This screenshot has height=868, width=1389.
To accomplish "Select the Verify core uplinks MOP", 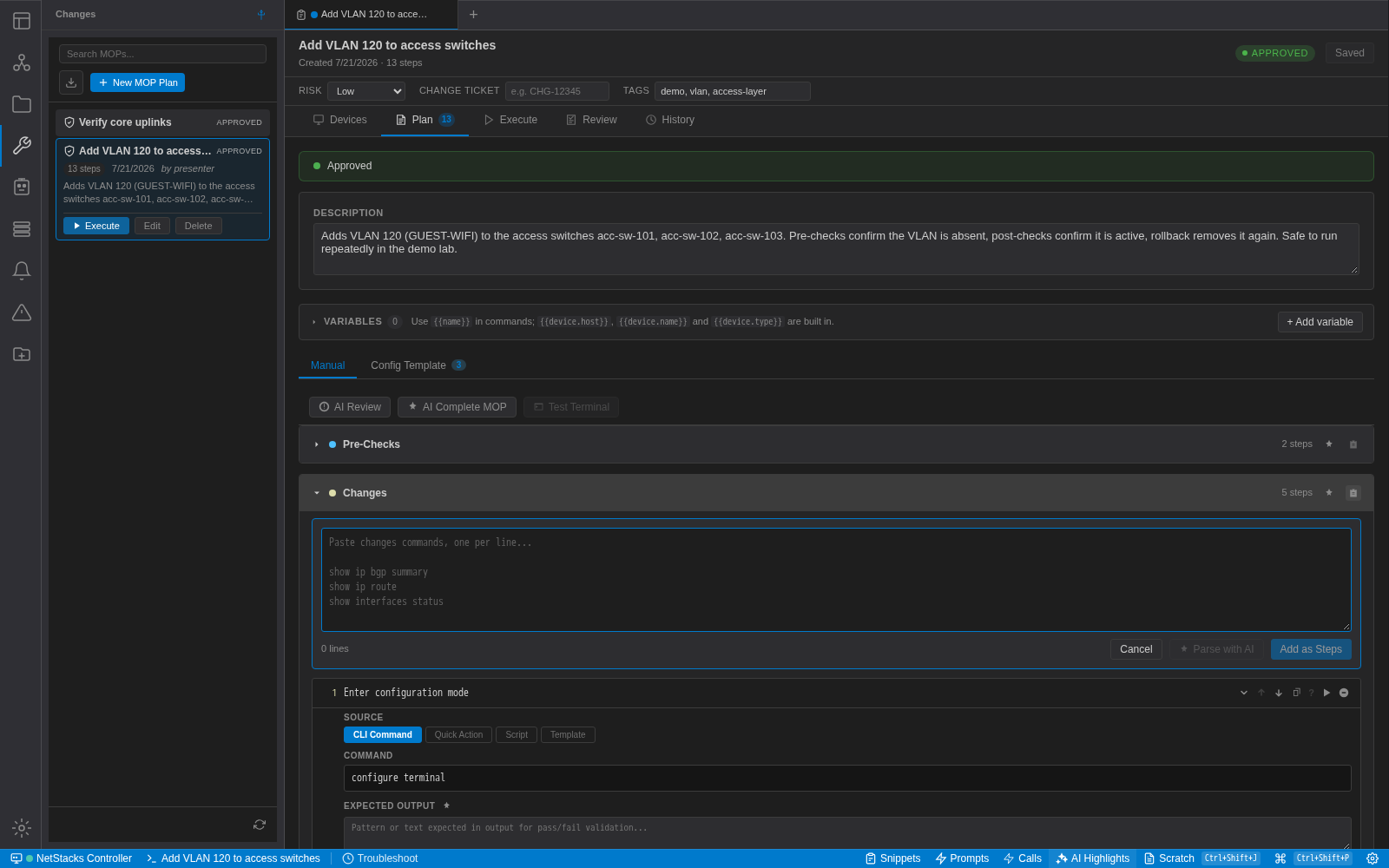I will pyautogui.click(x=162, y=122).
